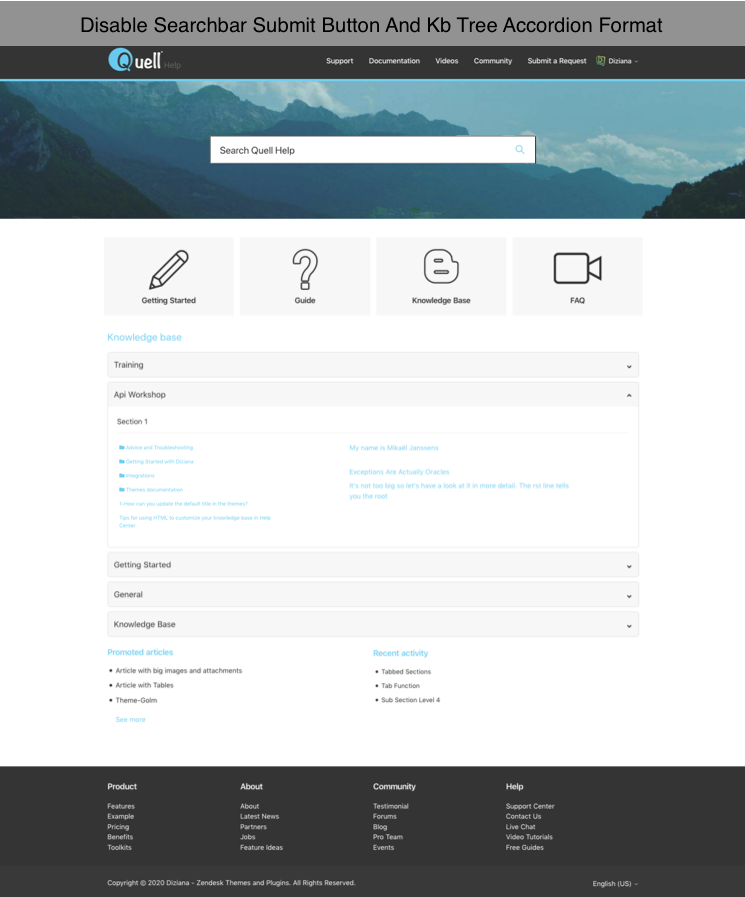The image size is (745, 897).
Task: Go to Documentation in the top navigation
Action: 394,61
